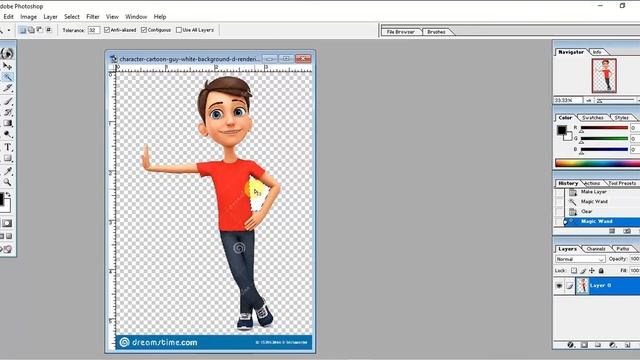Enable the Use All Layers checkbox
640x360 pixels.
click(x=179, y=30)
